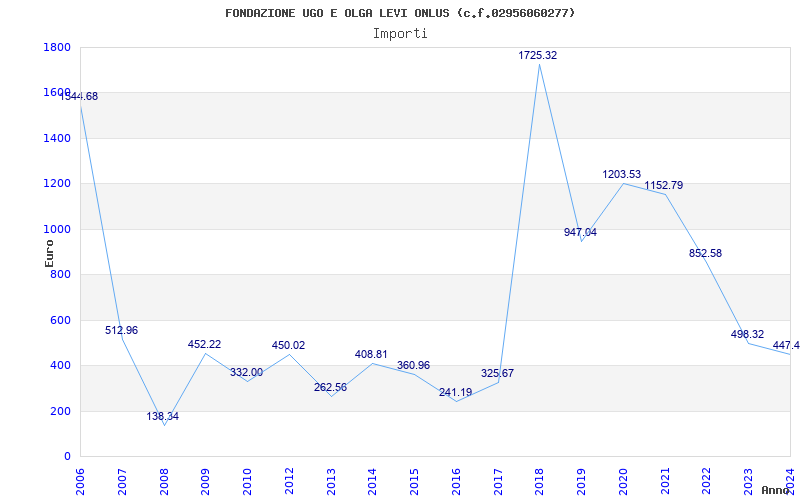The width and height of the screenshot is (800, 500).
Task: Select the 1725.32 data label
Action: [x=538, y=55]
